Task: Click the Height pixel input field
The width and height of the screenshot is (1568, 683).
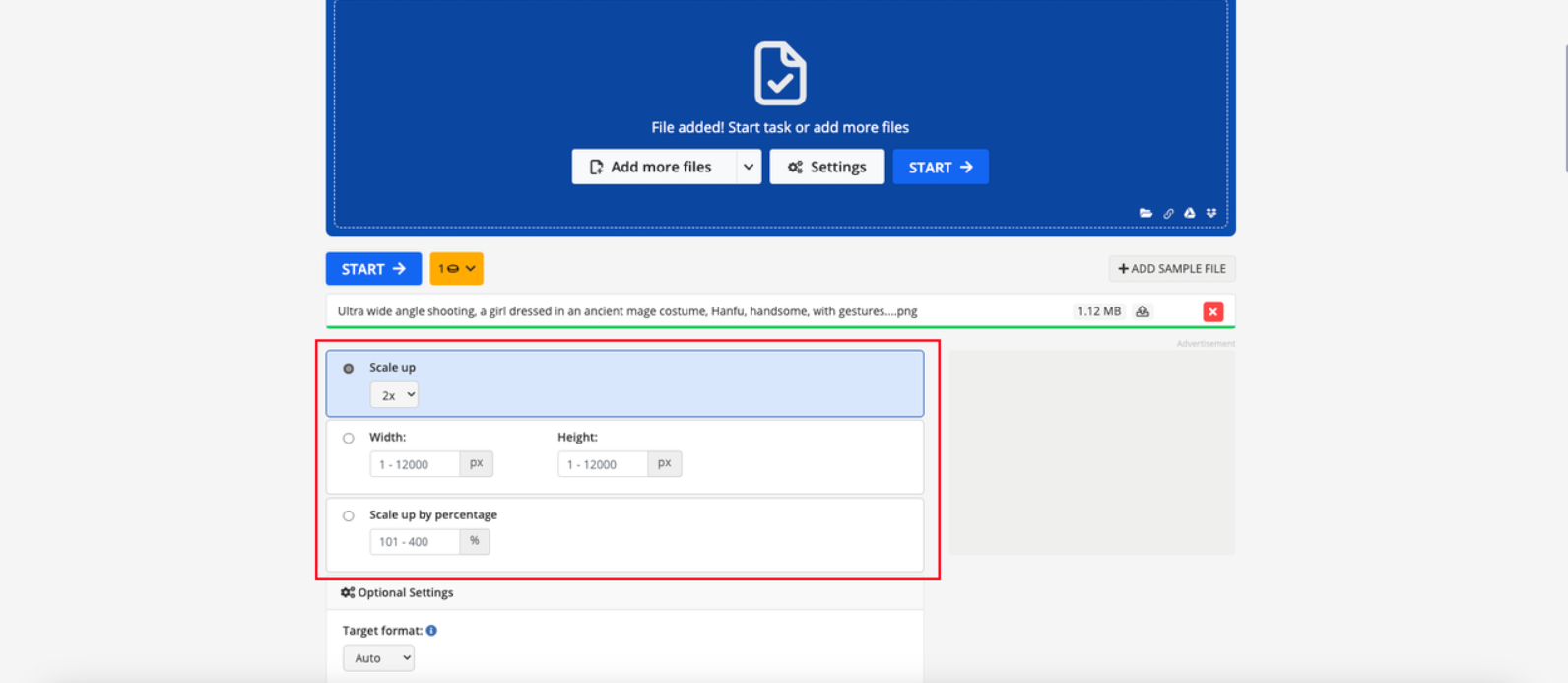Action: (x=603, y=464)
